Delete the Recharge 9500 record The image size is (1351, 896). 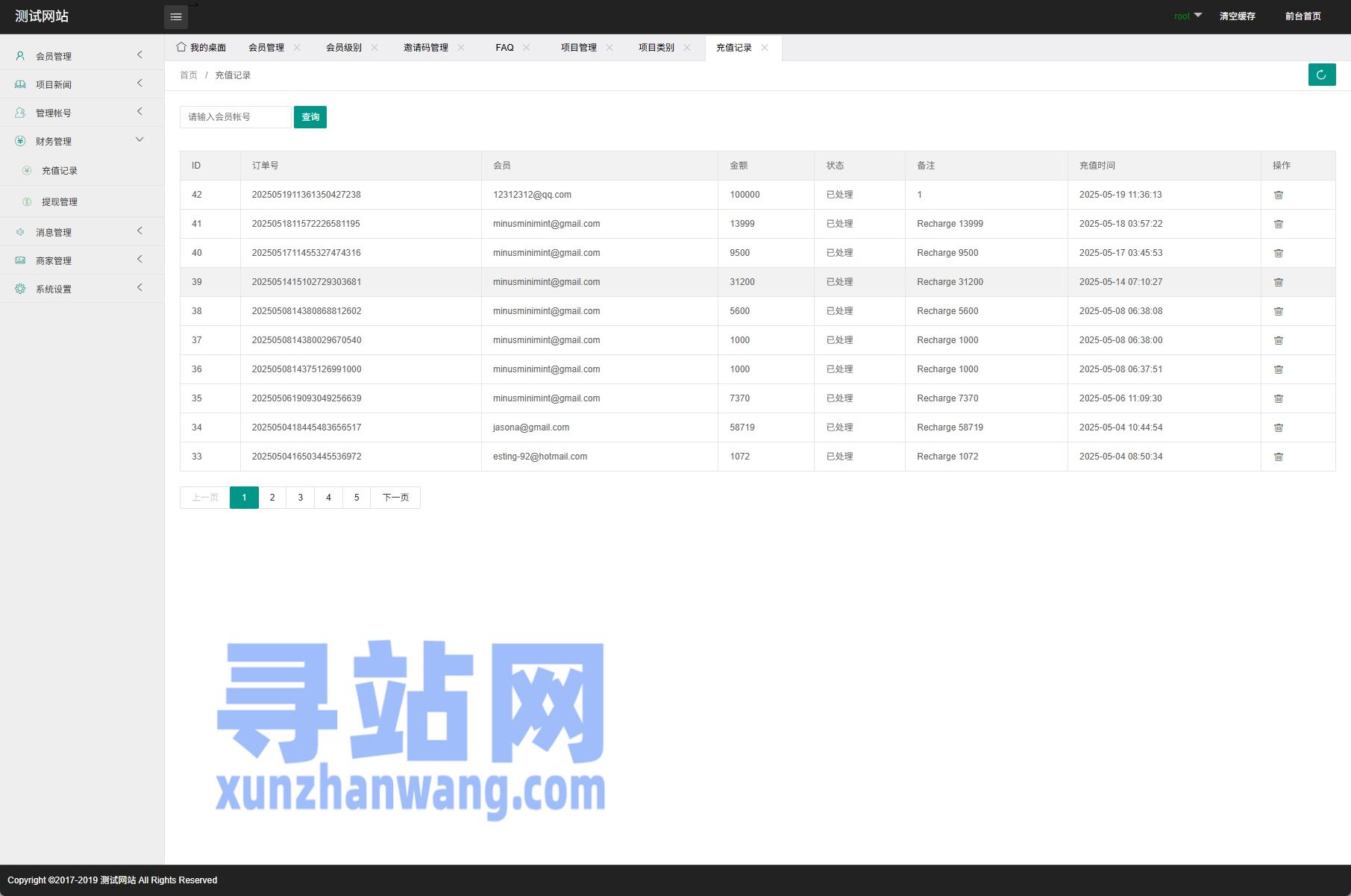coord(1278,253)
